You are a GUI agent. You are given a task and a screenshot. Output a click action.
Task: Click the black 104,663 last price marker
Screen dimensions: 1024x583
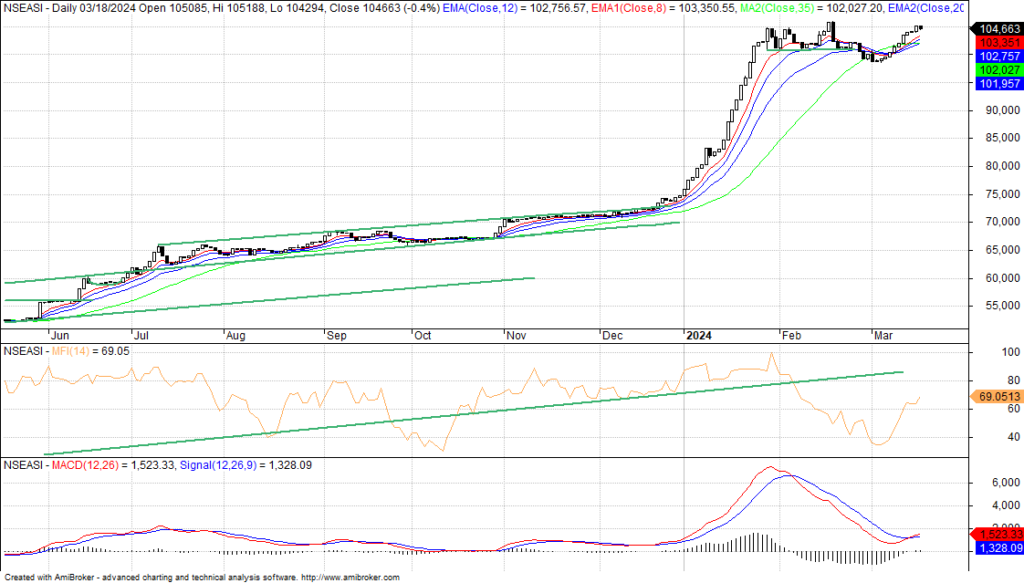point(1000,29)
